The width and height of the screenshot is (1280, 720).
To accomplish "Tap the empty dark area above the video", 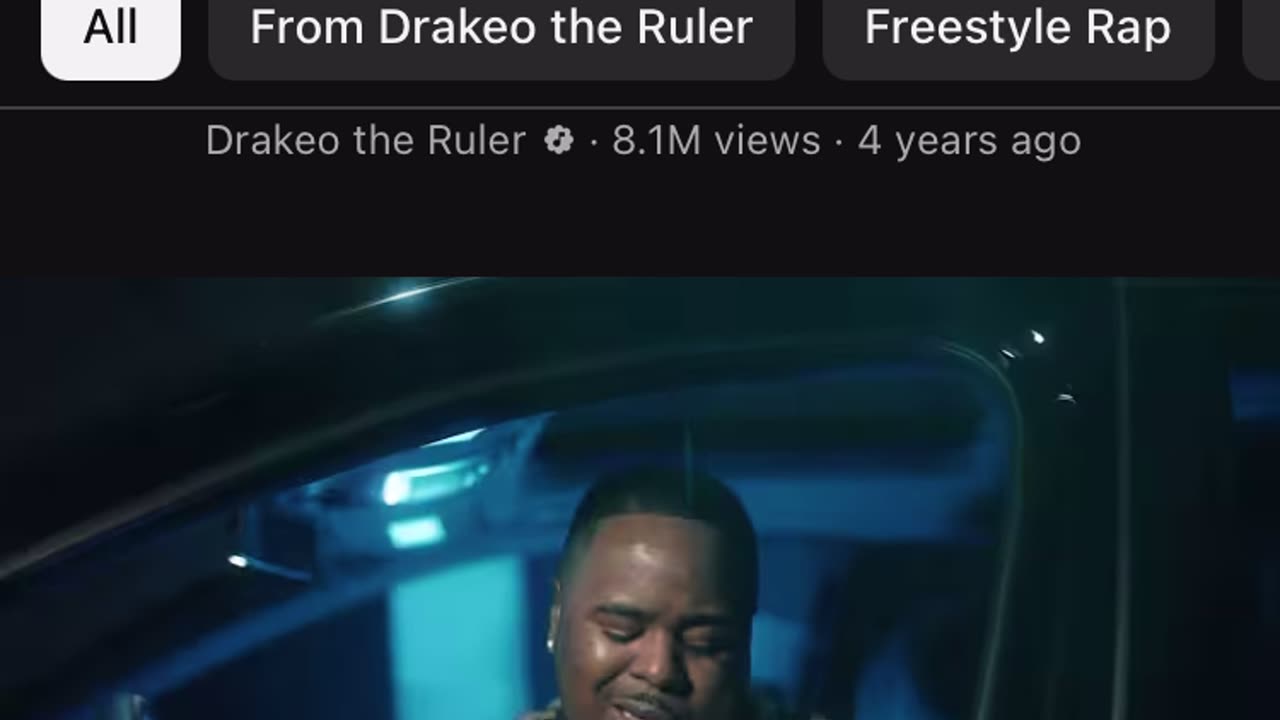I will click(640, 220).
